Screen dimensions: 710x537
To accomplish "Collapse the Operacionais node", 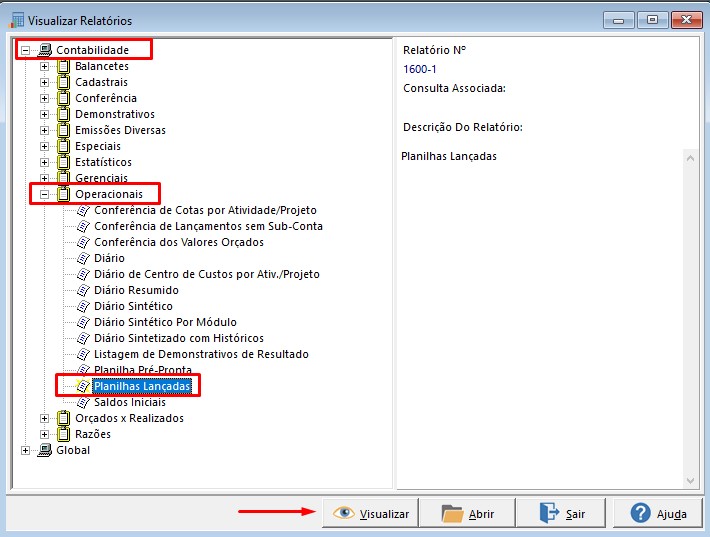I will (44, 194).
